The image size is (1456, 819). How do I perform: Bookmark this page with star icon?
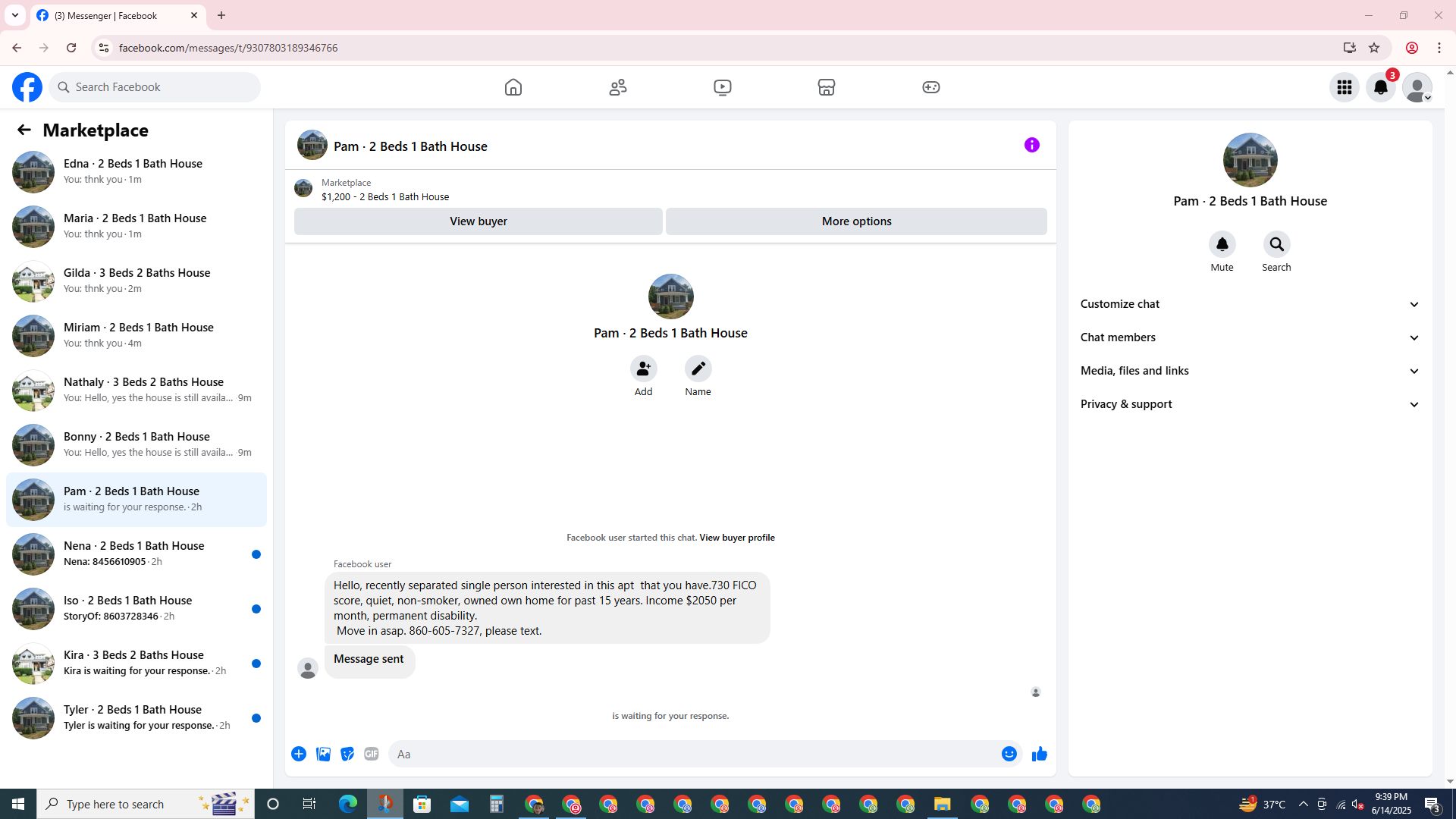coord(1374,48)
